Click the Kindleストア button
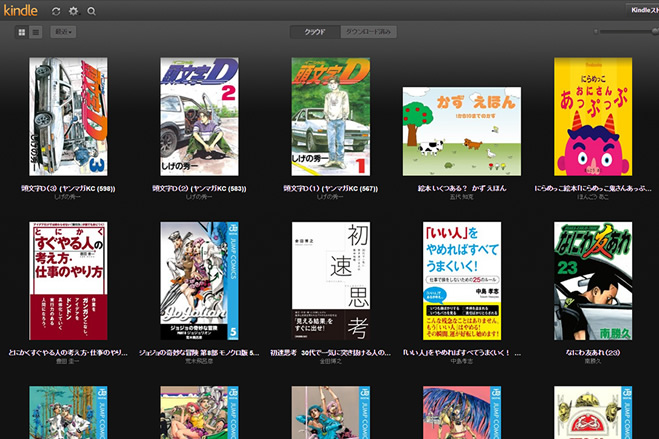659x439 pixels. pyautogui.click(x=643, y=10)
